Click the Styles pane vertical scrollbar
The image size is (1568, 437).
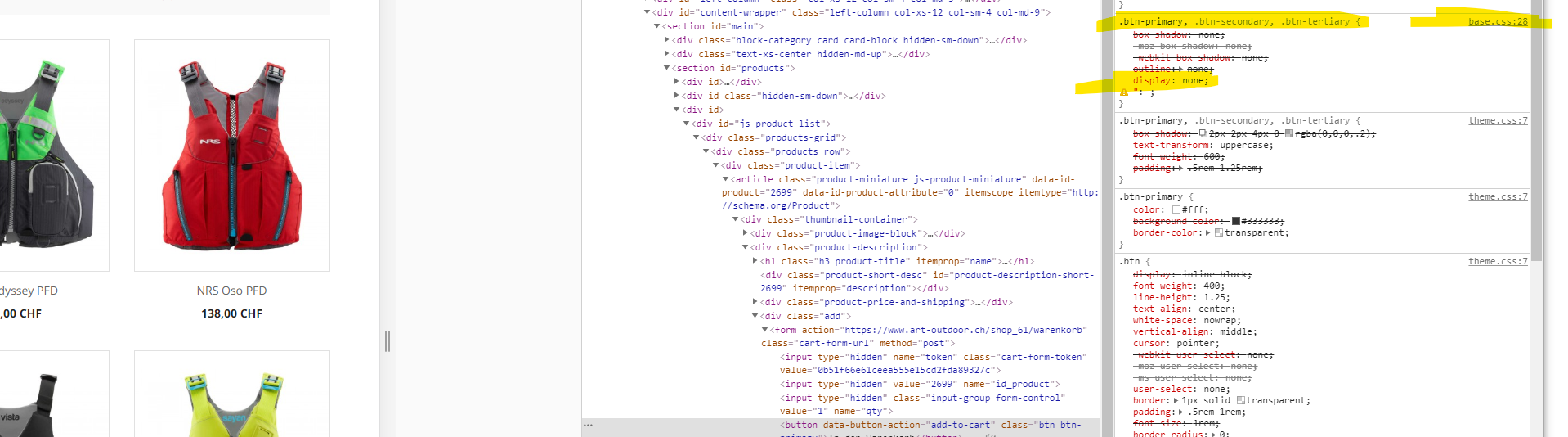1537,131
